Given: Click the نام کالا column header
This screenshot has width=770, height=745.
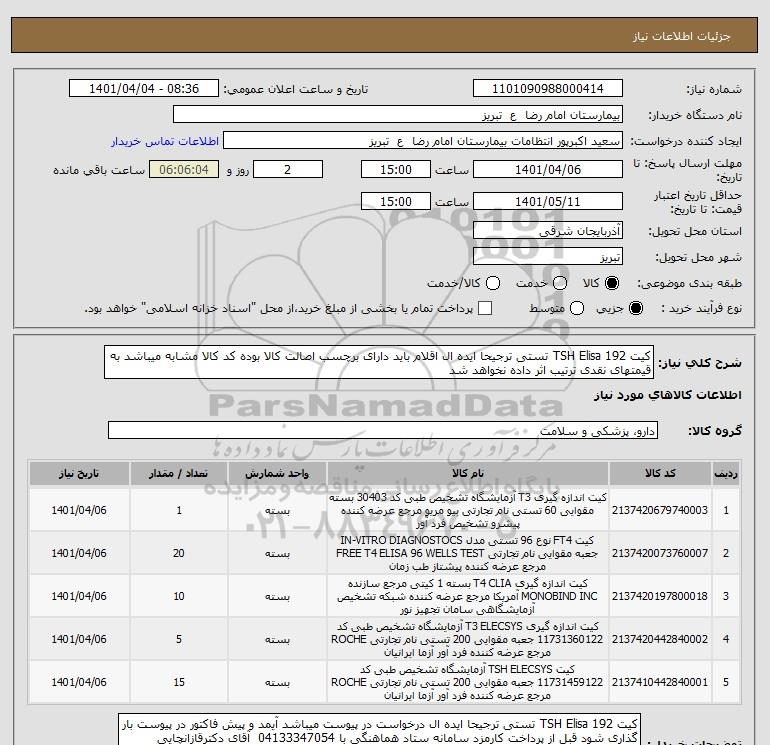Looking at the screenshot, I should (x=468, y=473).
